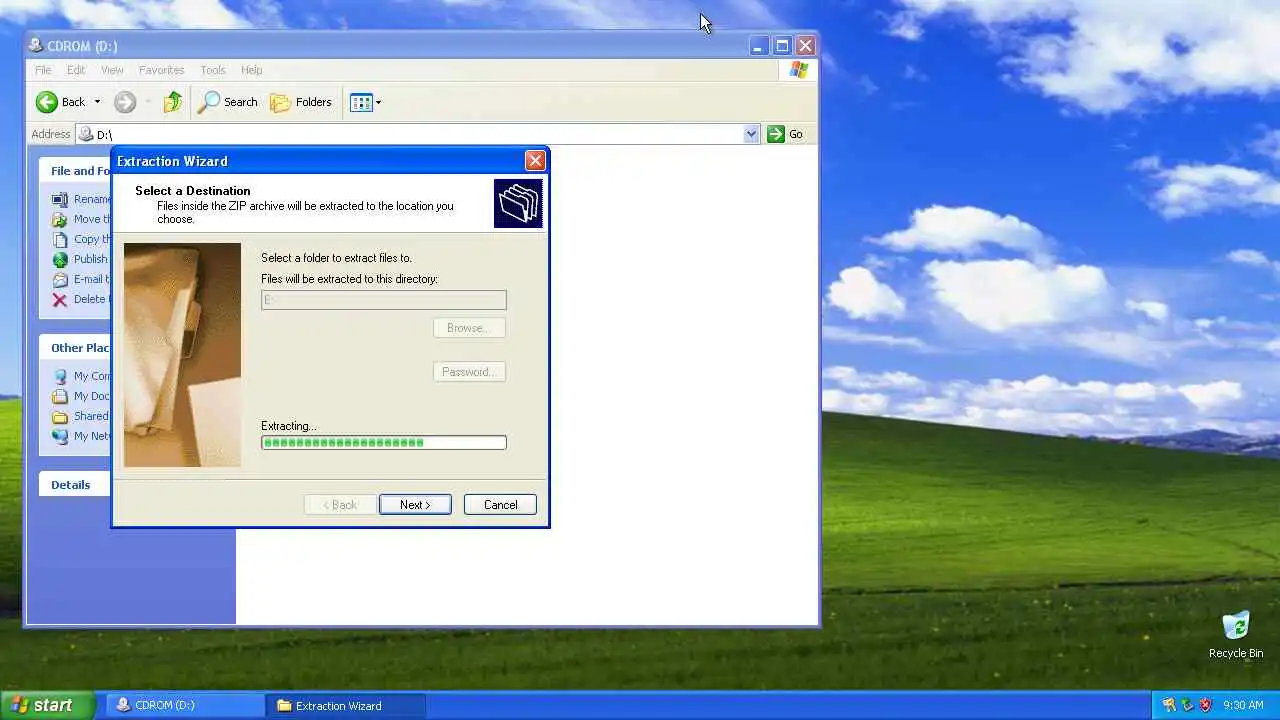Open the Recycle Bin desktop icon
This screenshot has width=1280, height=720.
click(1236, 634)
